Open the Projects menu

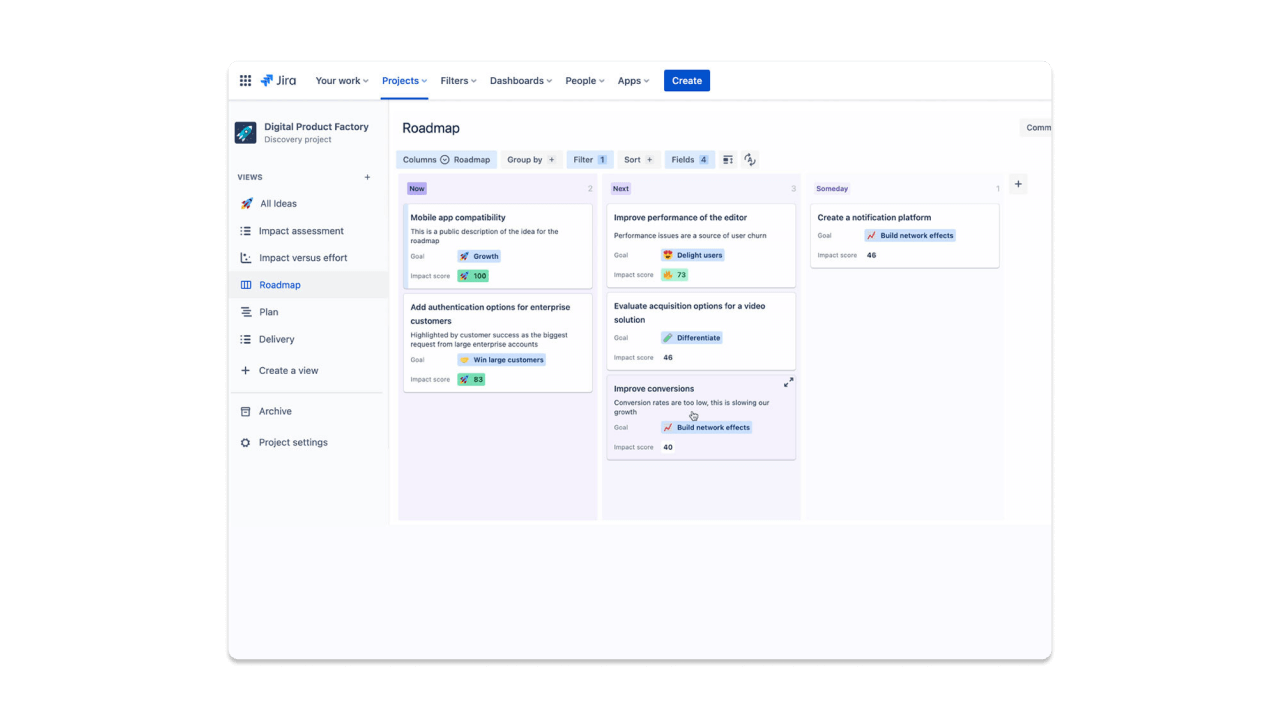coord(402,80)
